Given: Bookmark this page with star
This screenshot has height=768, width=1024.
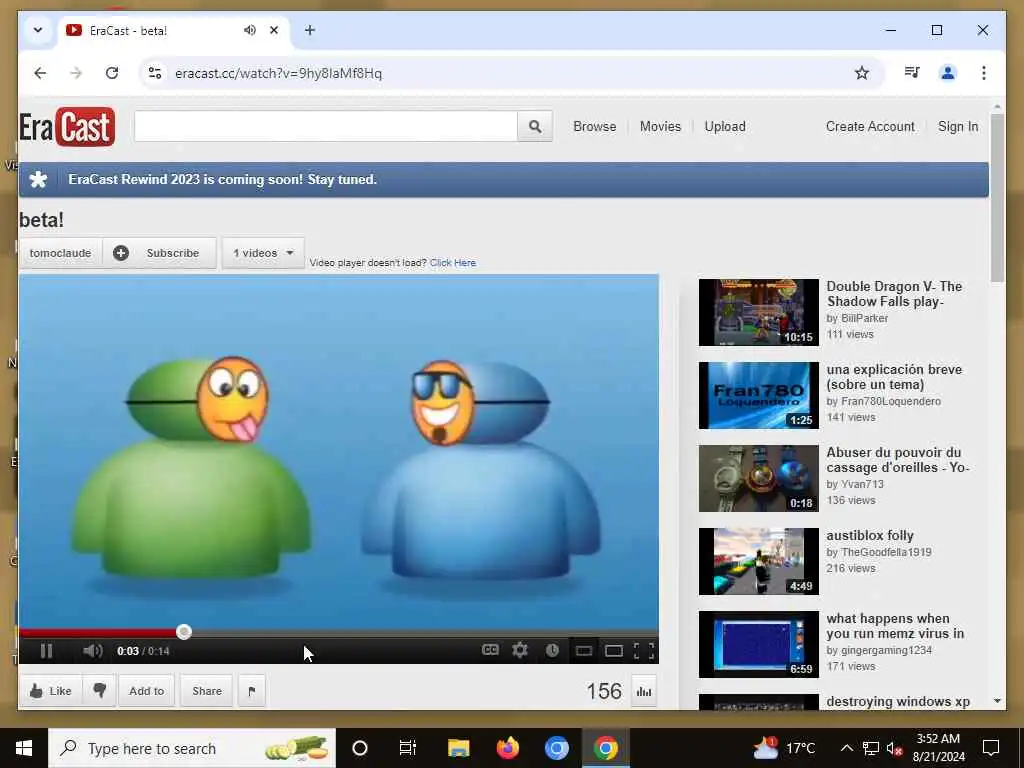Looking at the screenshot, I should coord(862,73).
